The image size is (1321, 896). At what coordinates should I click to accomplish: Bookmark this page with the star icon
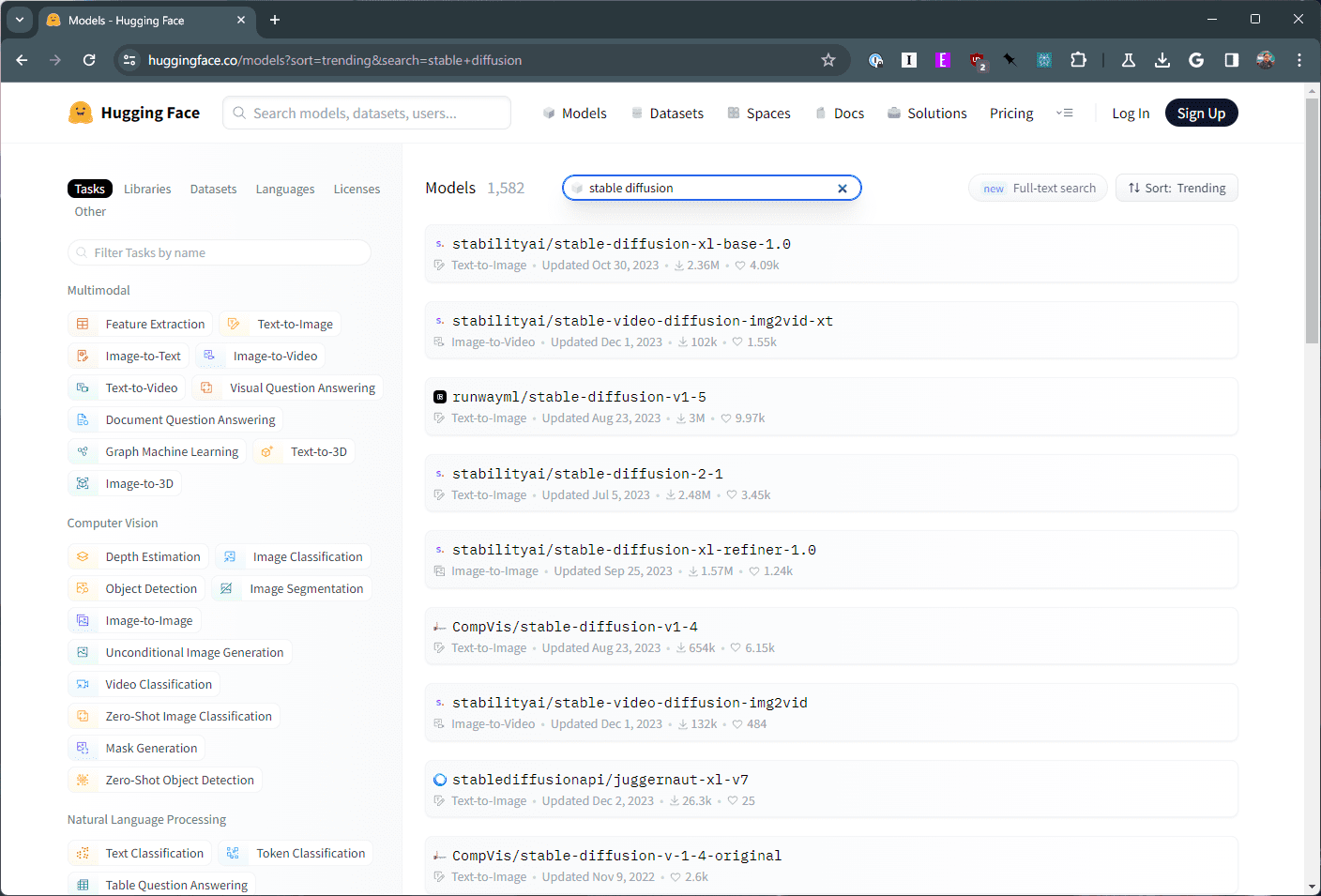point(828,60)
